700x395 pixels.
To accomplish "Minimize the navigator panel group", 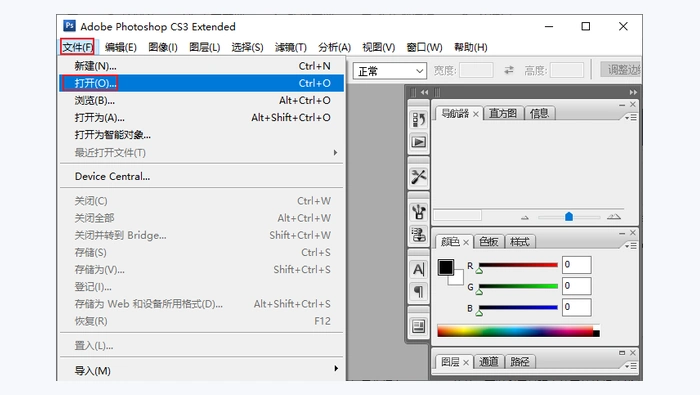I will coord(622,104).
